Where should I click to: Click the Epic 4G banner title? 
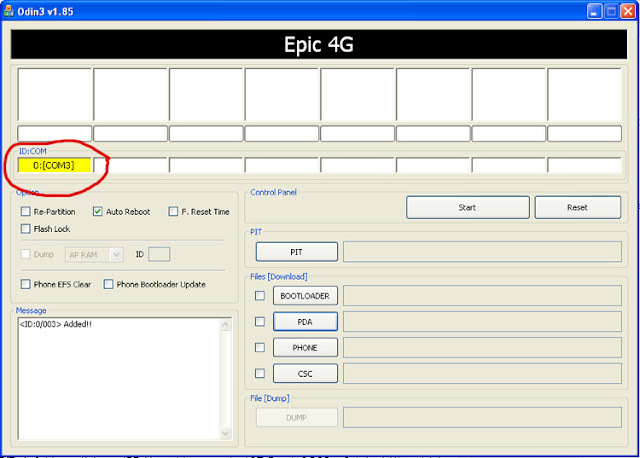(x=319, y=44)
